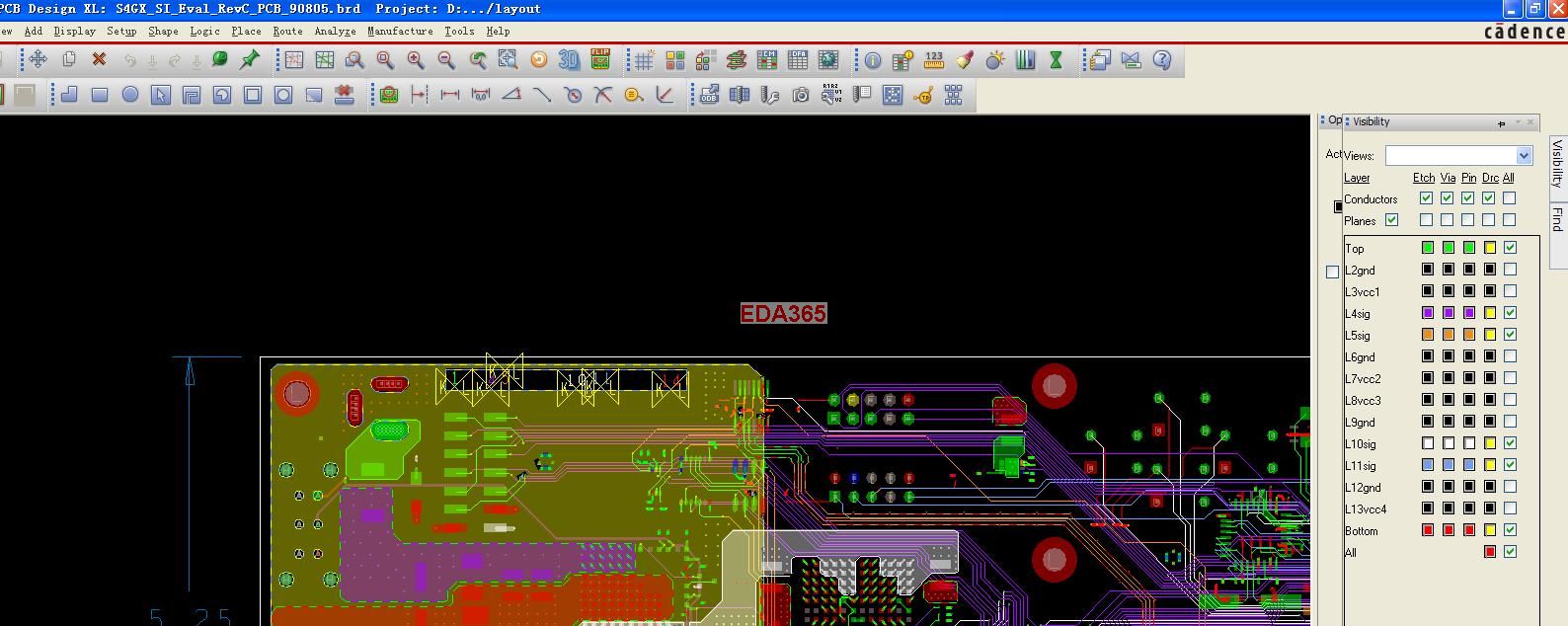The height and width of the screenshot is (626, 1568).
Task: Open the Manufacture menu
Action: (x=400, y=31)
